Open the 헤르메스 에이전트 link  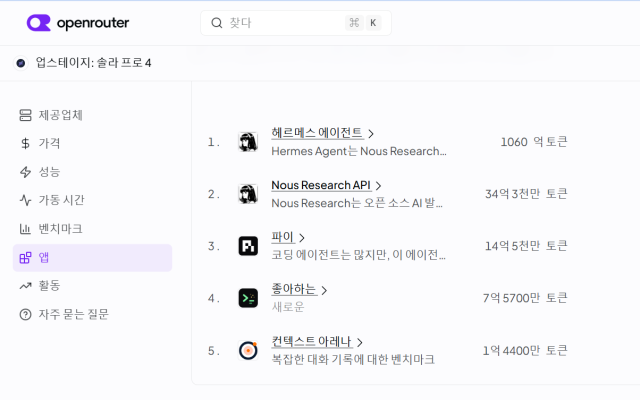(317, 133)
